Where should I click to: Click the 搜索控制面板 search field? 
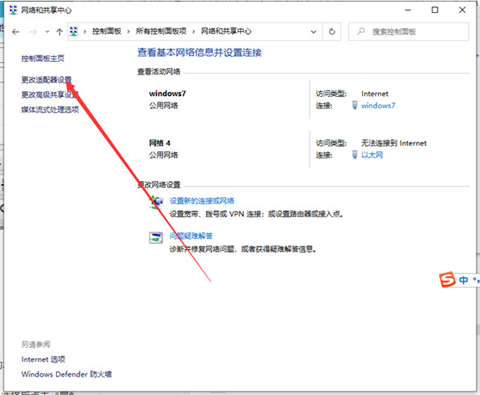[408, 32]
